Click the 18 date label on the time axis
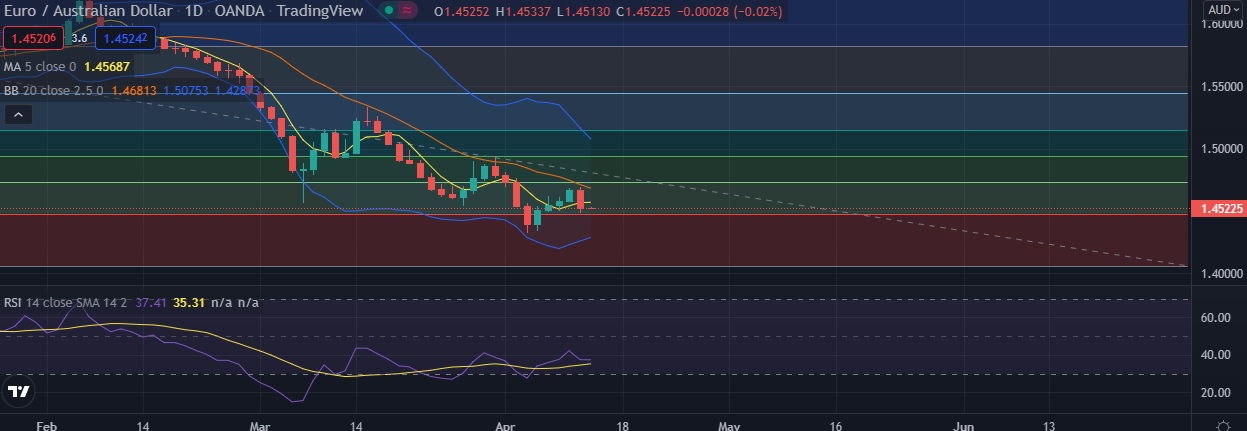1247x431 pixels. pos(623,426)
